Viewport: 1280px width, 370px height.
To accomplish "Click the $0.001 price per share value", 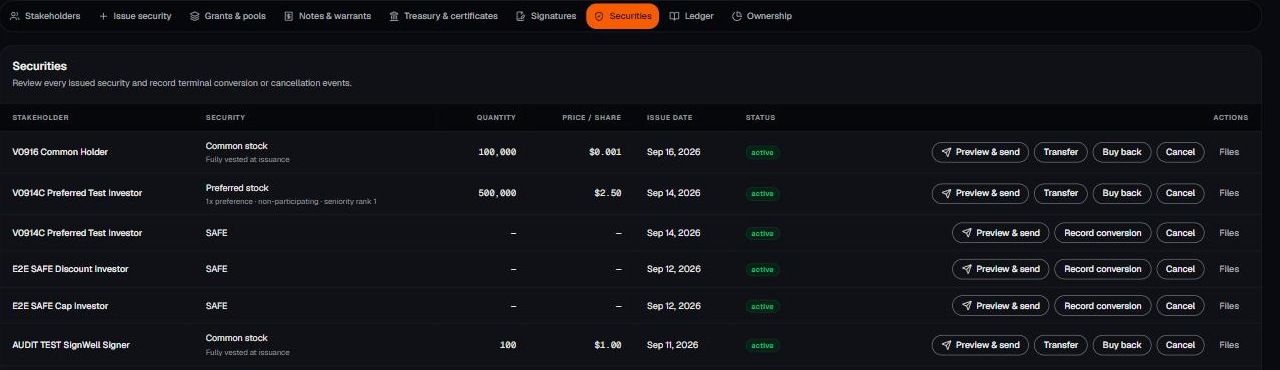I will (605, 152).
